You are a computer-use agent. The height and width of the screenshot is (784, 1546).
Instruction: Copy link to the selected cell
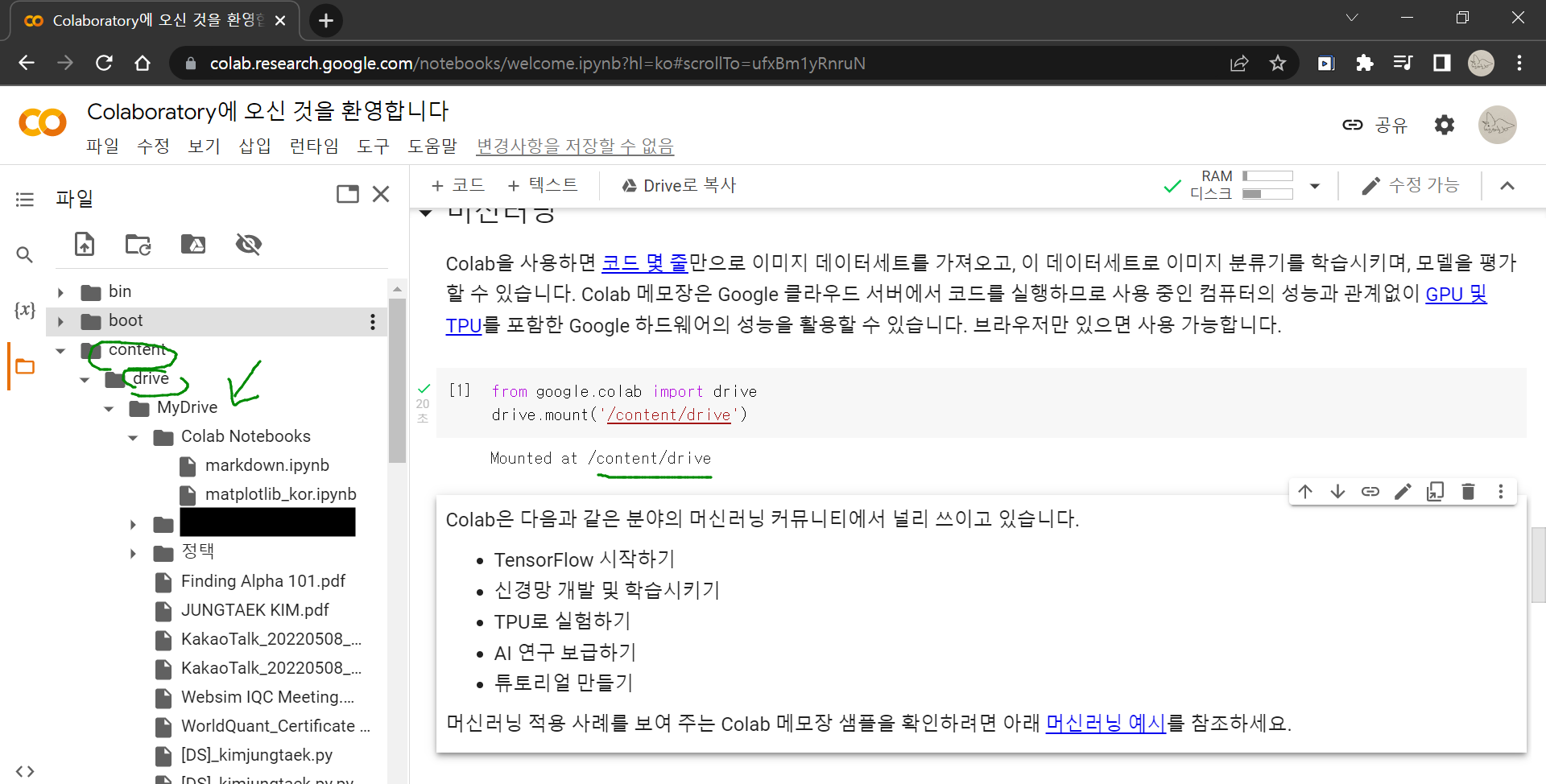(x=1370, y=491)
